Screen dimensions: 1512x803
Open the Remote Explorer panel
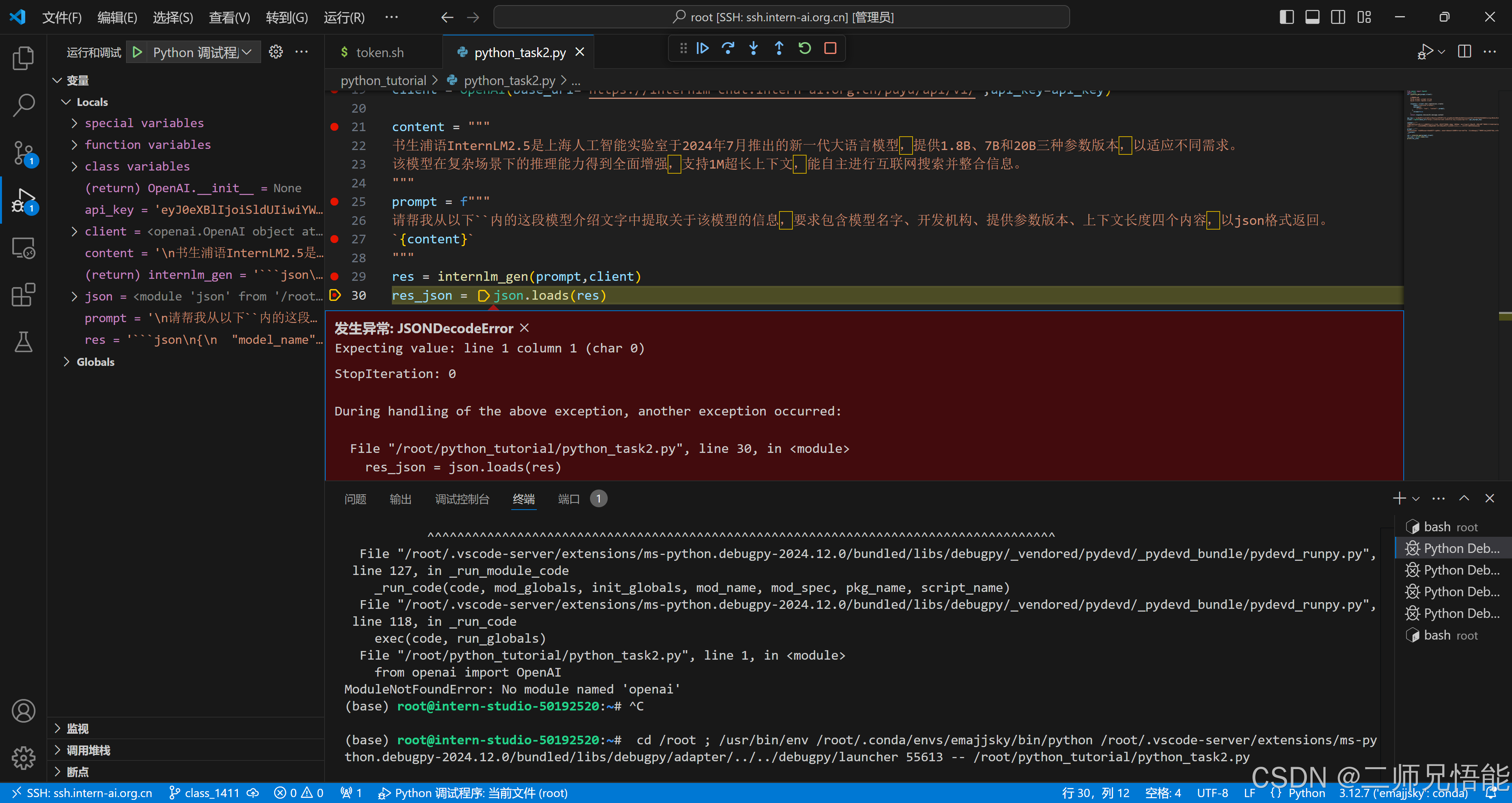coord(24,248)
